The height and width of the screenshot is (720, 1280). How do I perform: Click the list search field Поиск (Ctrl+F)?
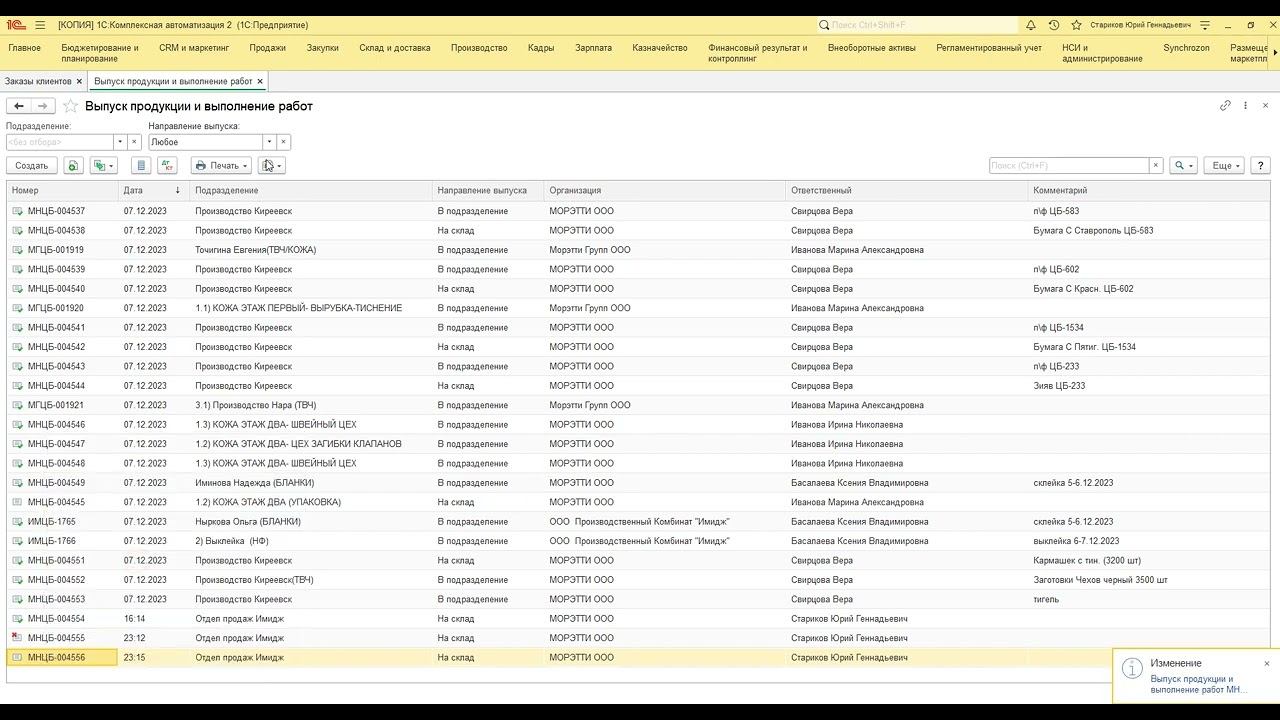tap(1069, 166)
